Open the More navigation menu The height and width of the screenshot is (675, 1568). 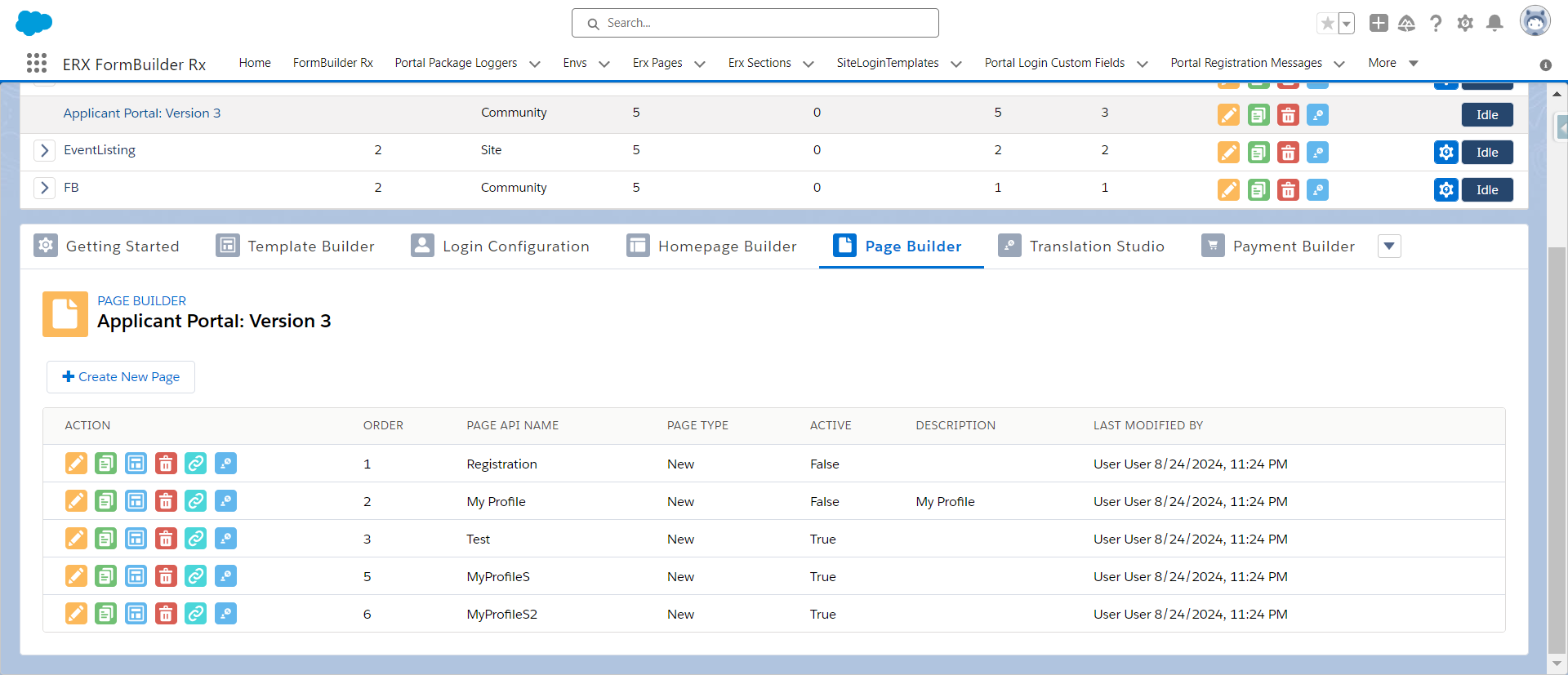click(1392, 63)
